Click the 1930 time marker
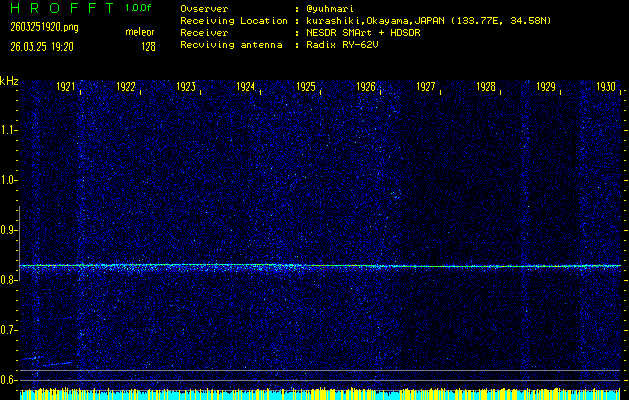This screenshot has width=629, height=400. tap(606, 88)
